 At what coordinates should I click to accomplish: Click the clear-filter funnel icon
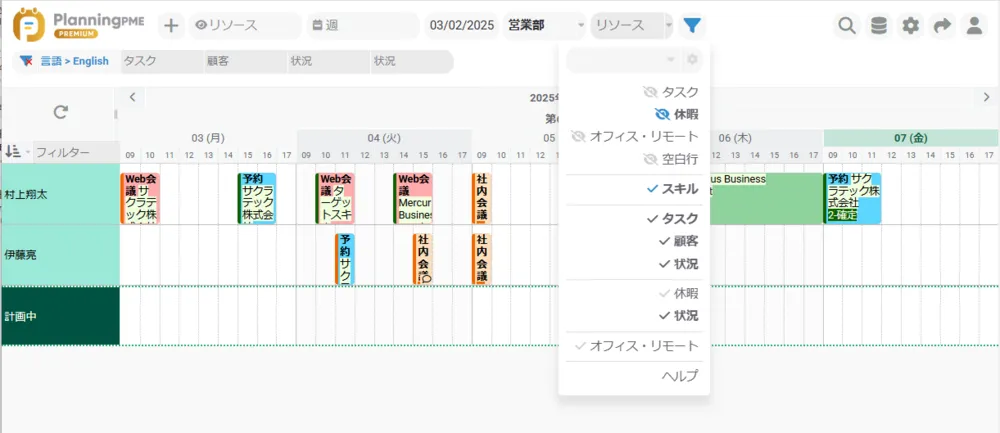coord(26,61)
